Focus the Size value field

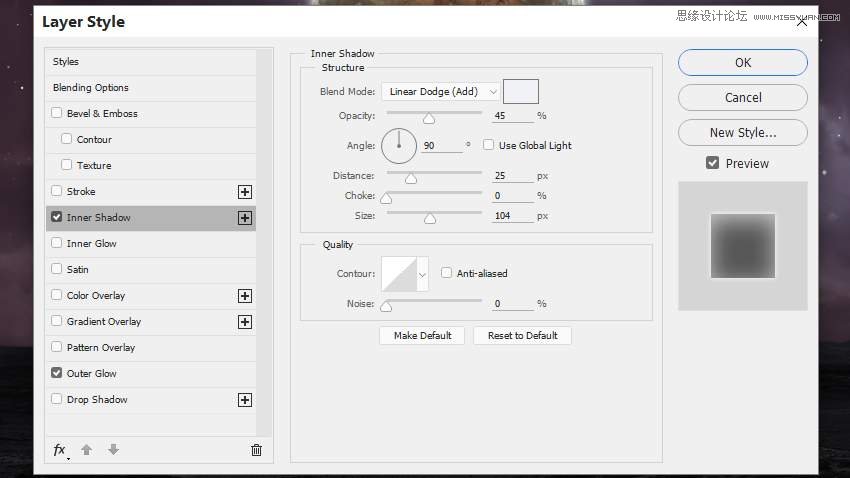coord(513,216)
